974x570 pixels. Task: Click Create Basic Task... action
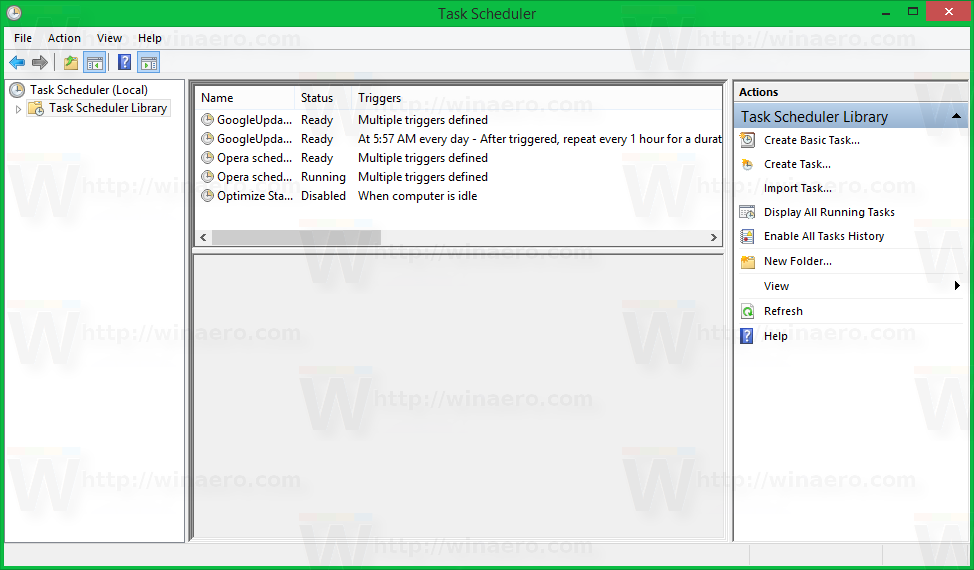[x=812, y=140]
